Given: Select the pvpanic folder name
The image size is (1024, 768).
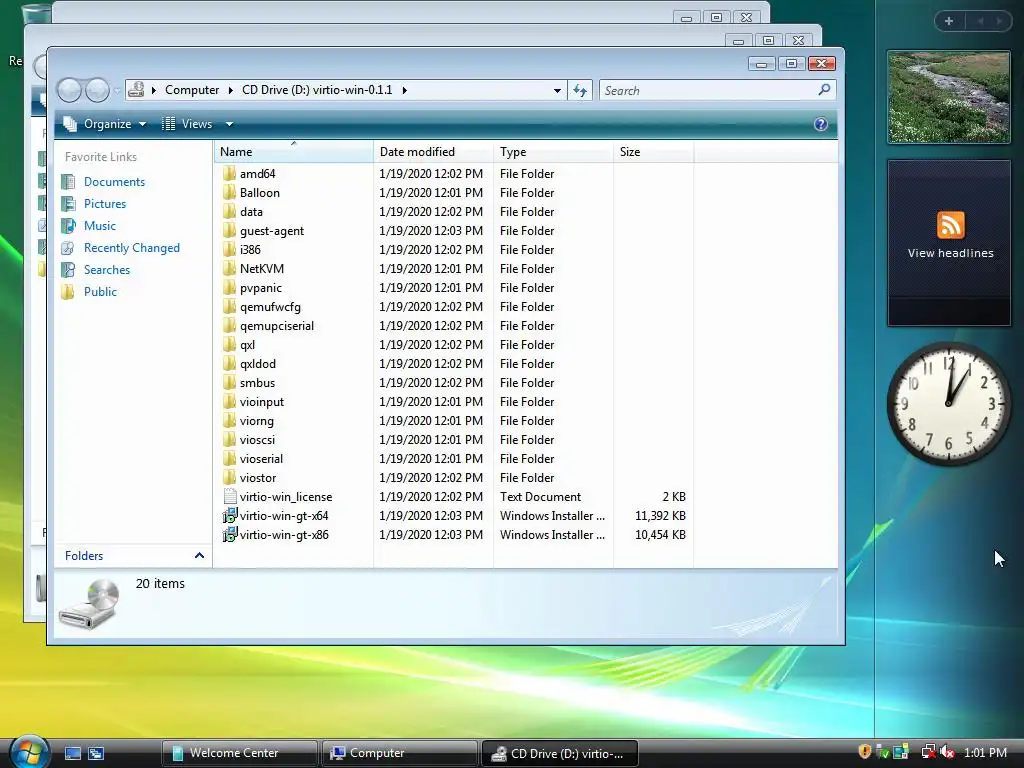Looking at the screenshot, I should pyautogui.click(x=261, y=287).
